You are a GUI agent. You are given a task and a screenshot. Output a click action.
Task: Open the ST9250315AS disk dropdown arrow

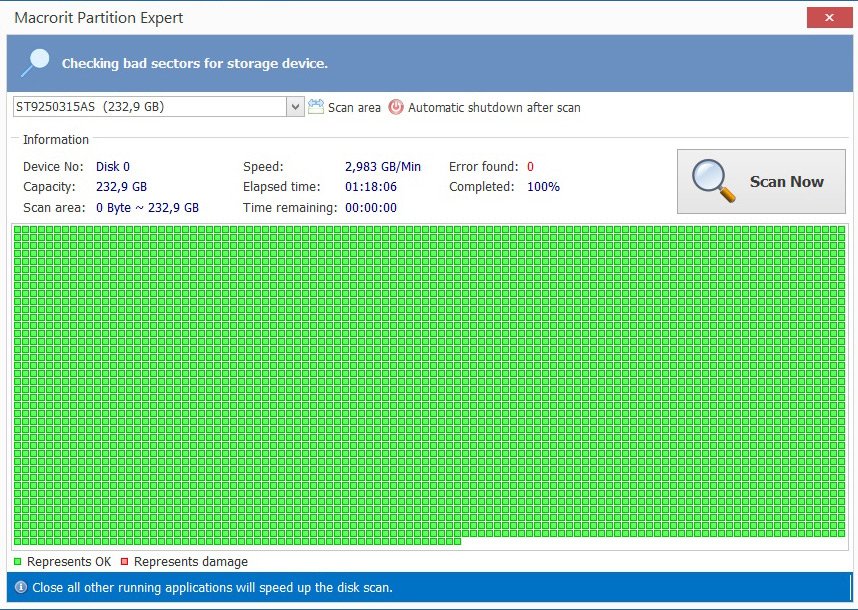tap(295, 107)
